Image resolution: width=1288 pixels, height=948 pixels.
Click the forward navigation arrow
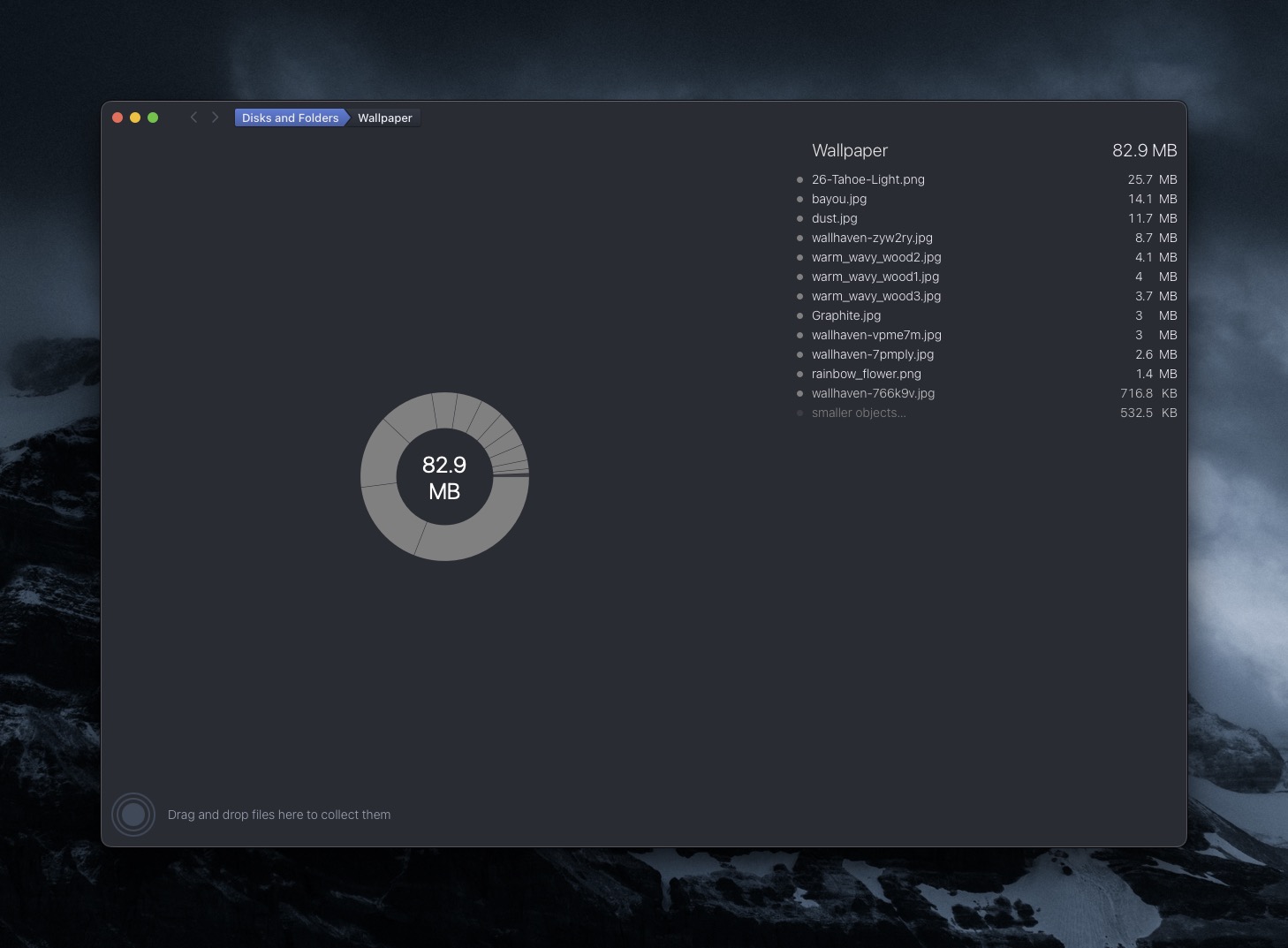coord(215,117)
